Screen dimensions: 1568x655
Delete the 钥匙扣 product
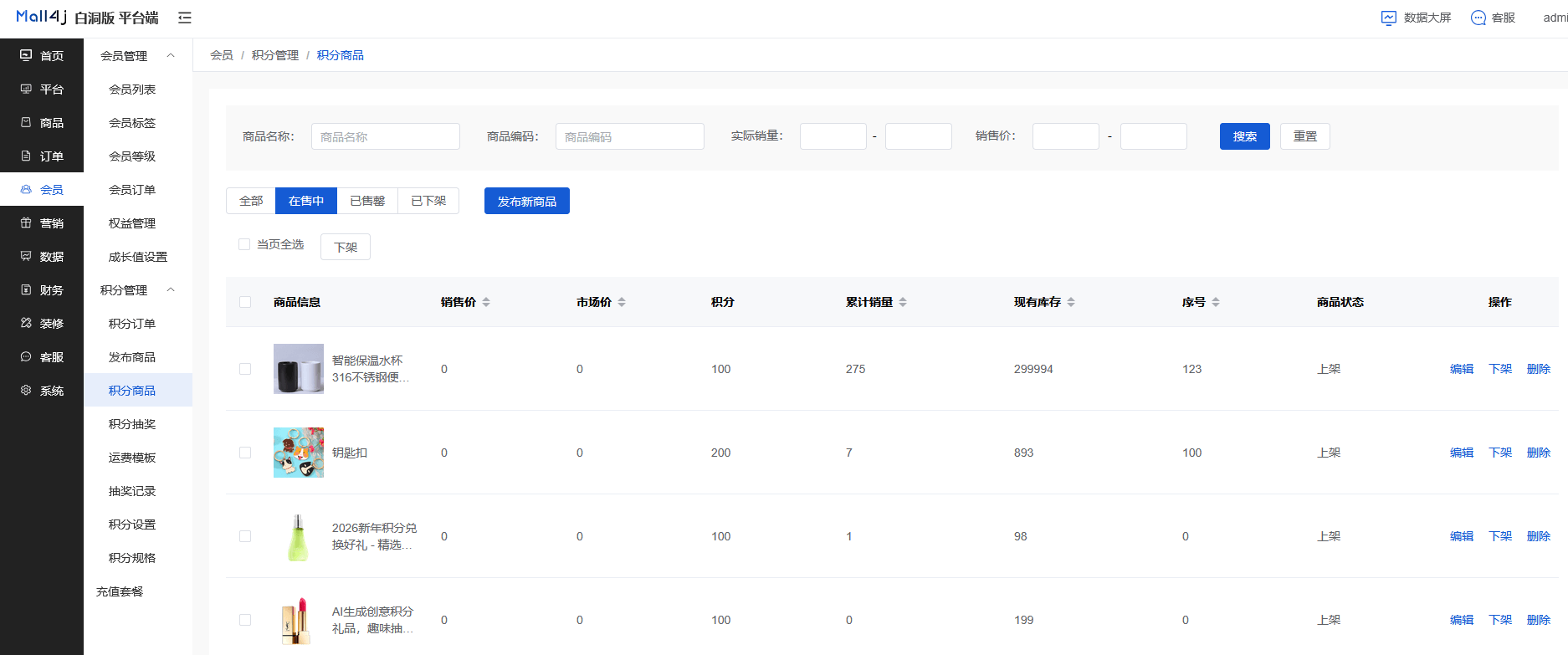(1539, 453)
